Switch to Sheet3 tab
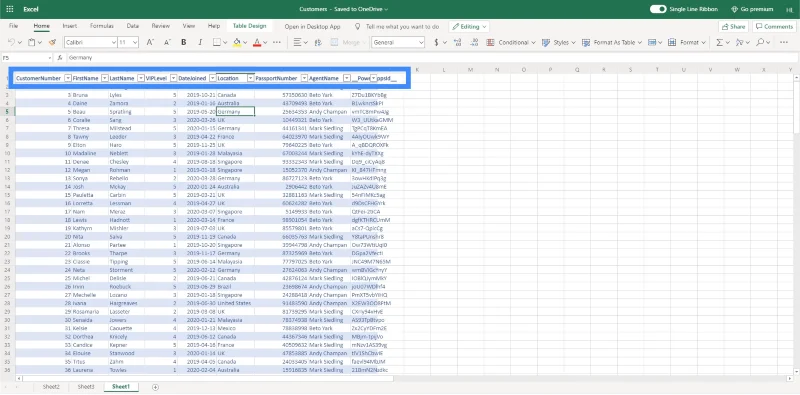This screenshot has width=800, height=395. (x=86, y=387)
